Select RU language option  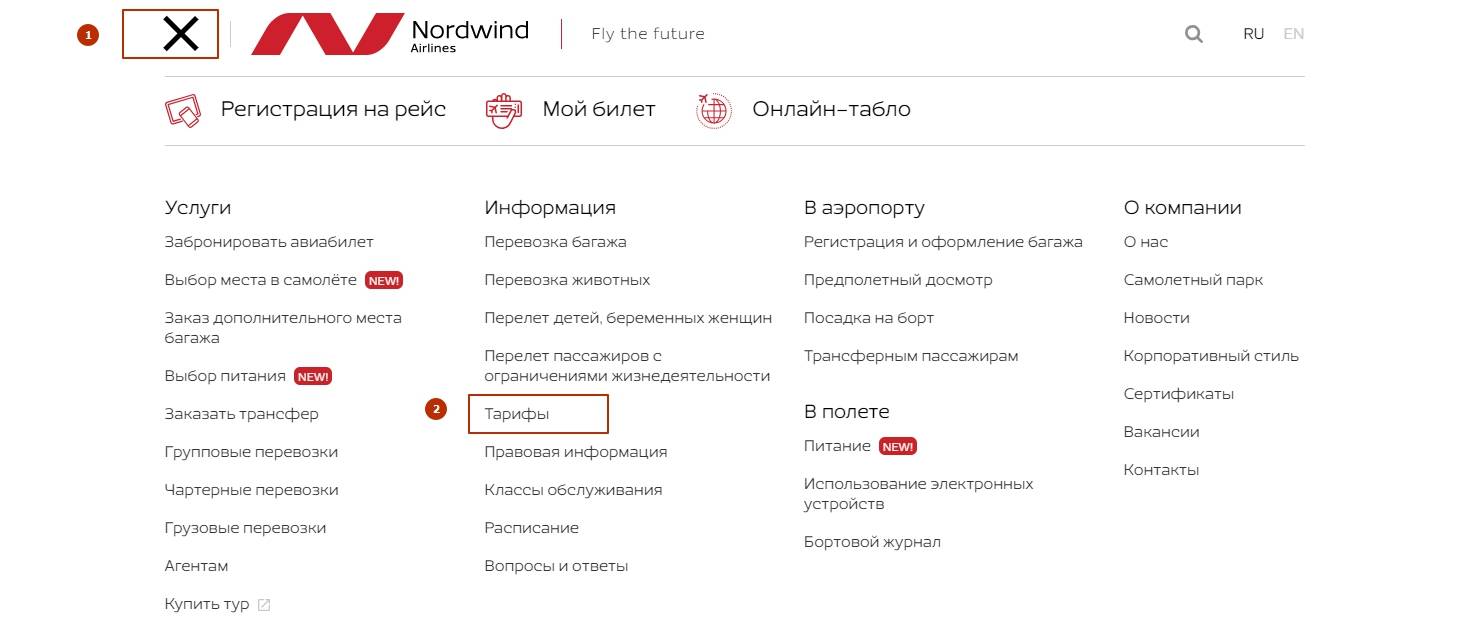(1254, 34)
